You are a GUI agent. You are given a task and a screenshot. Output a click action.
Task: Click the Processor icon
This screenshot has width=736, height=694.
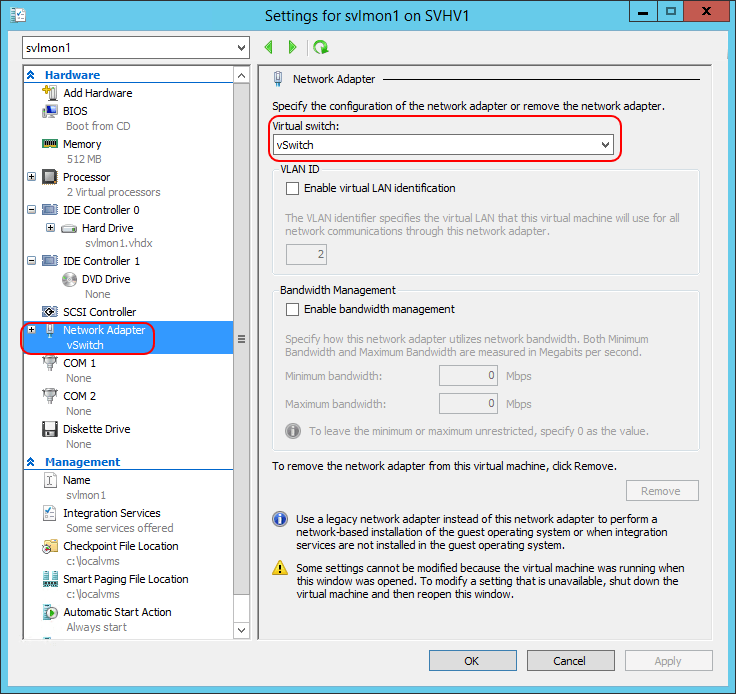coord(50,177)
